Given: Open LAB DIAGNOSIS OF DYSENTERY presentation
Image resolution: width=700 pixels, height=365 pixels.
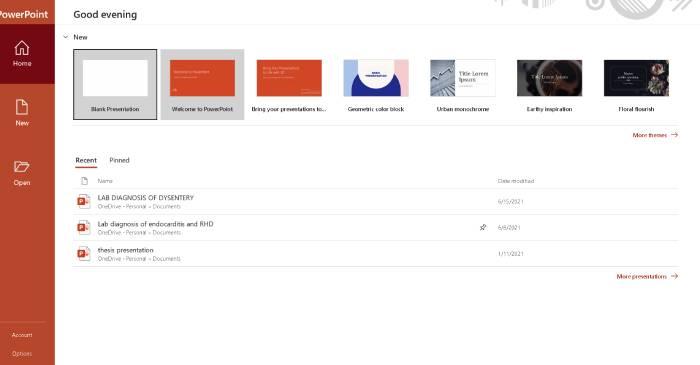Looking at the screenshot, I should click(376, 202).
